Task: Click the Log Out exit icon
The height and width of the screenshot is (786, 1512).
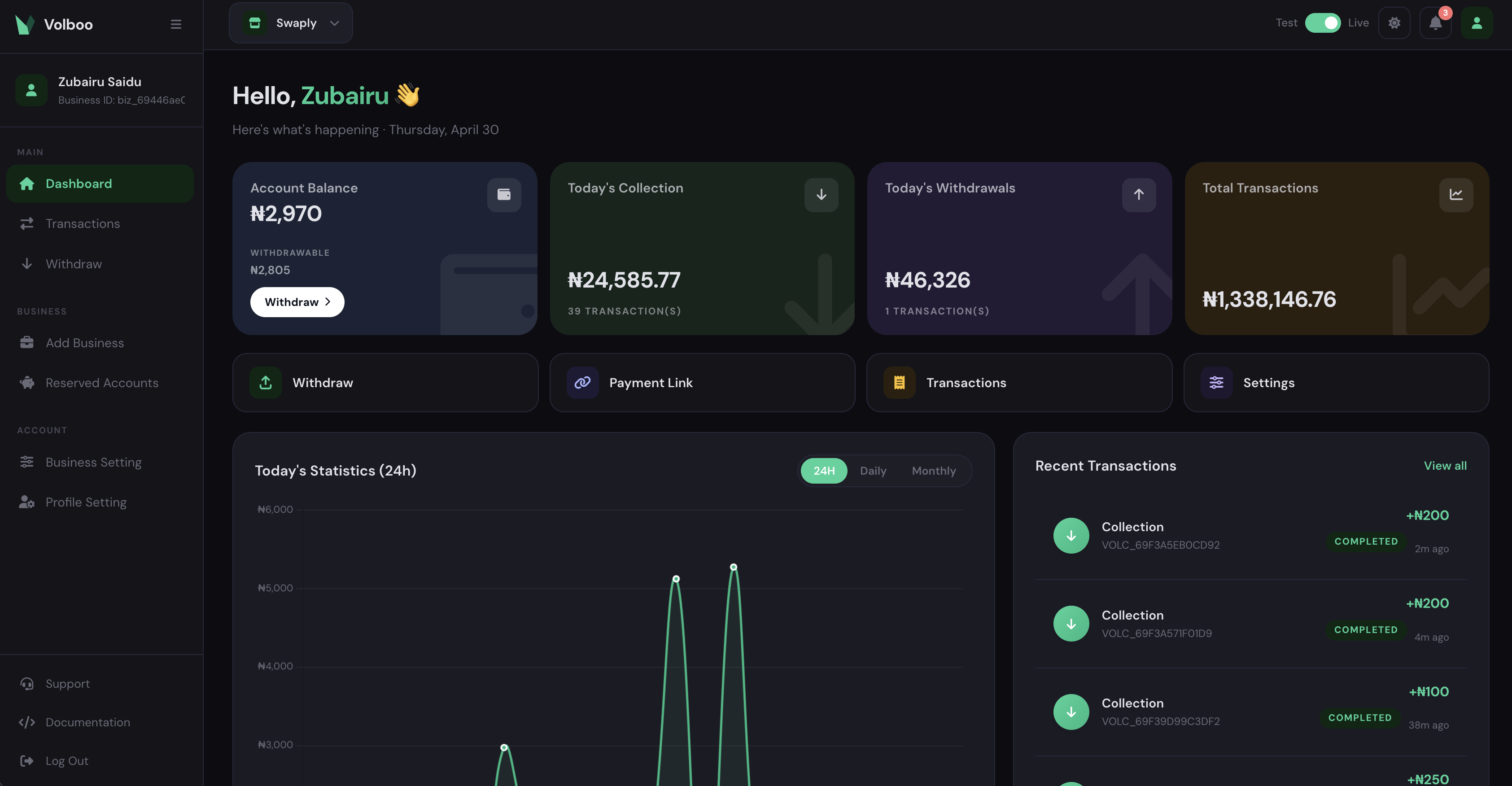Action: click(x=26, y=761)
